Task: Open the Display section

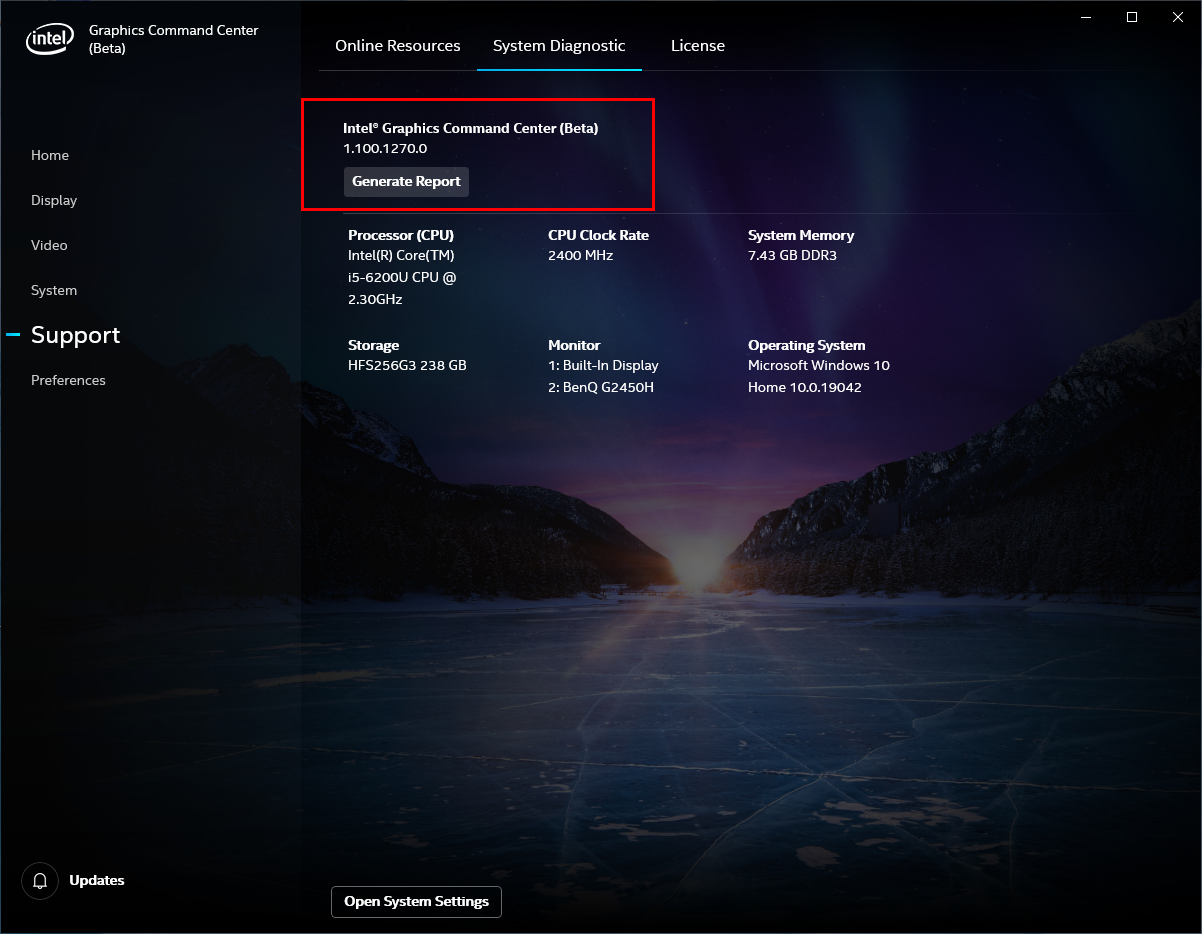Action: click(x=53, y=200)
